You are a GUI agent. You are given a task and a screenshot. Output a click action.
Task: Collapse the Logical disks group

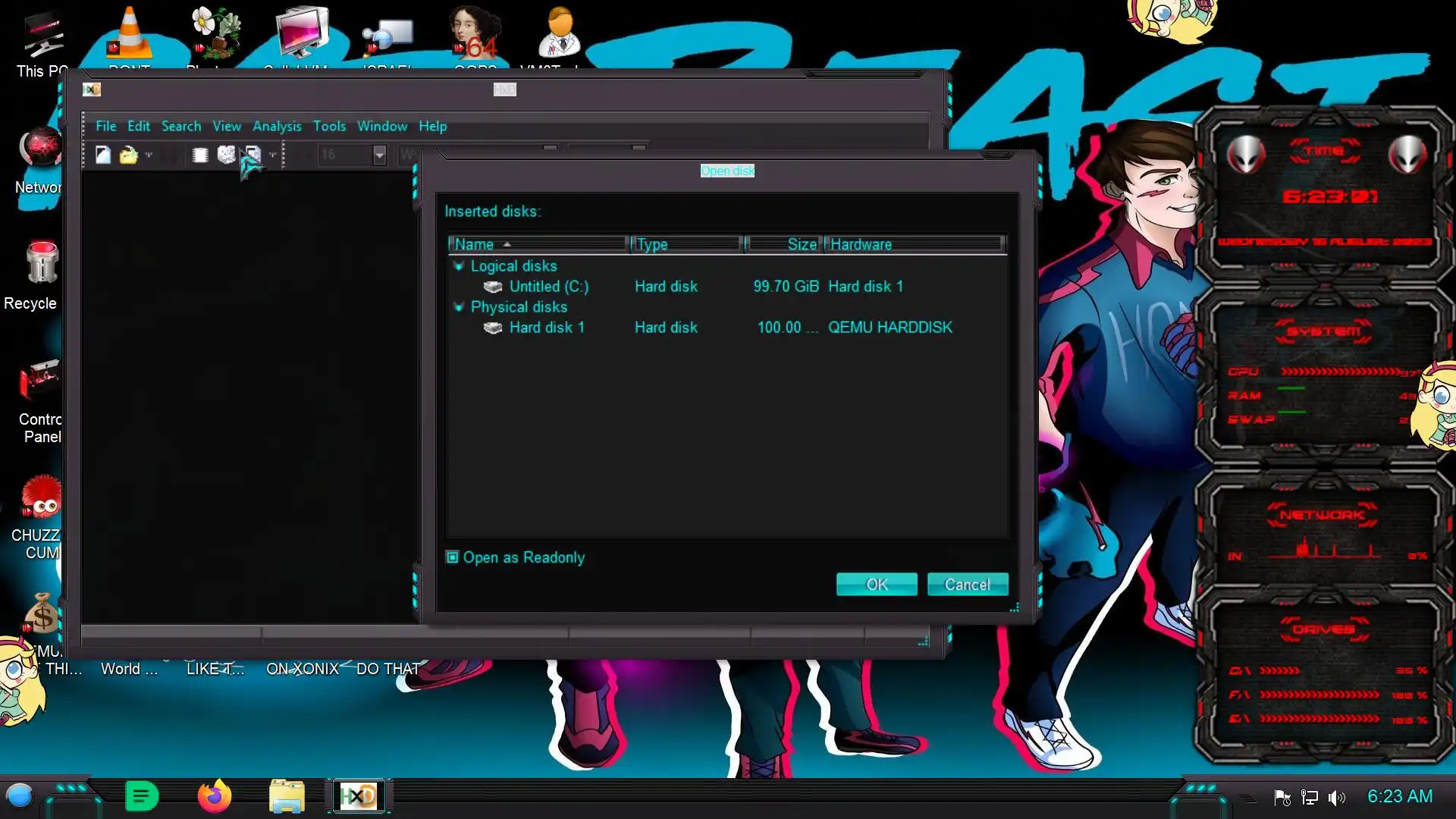click(458, 266)
